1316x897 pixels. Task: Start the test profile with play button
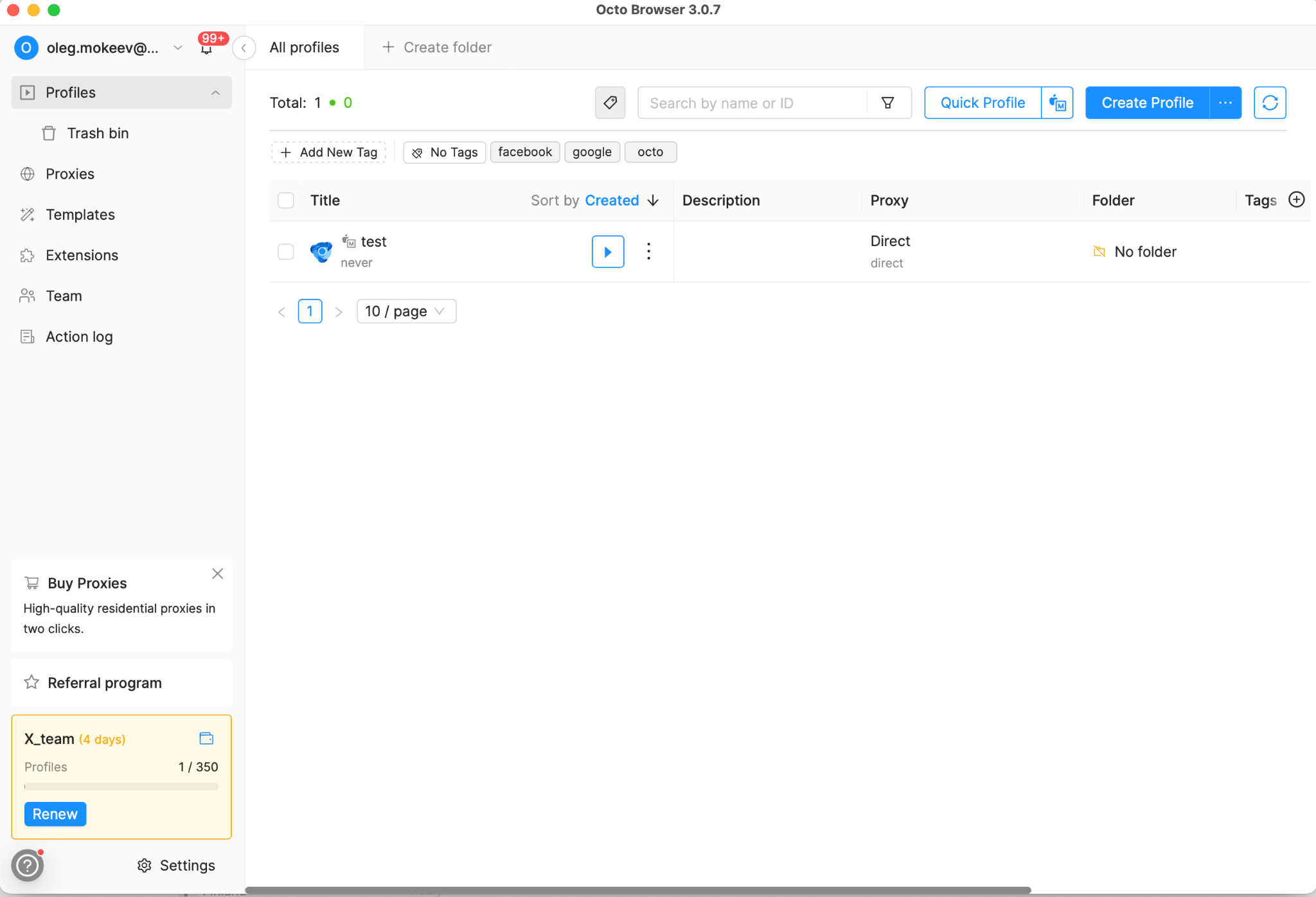608,252
